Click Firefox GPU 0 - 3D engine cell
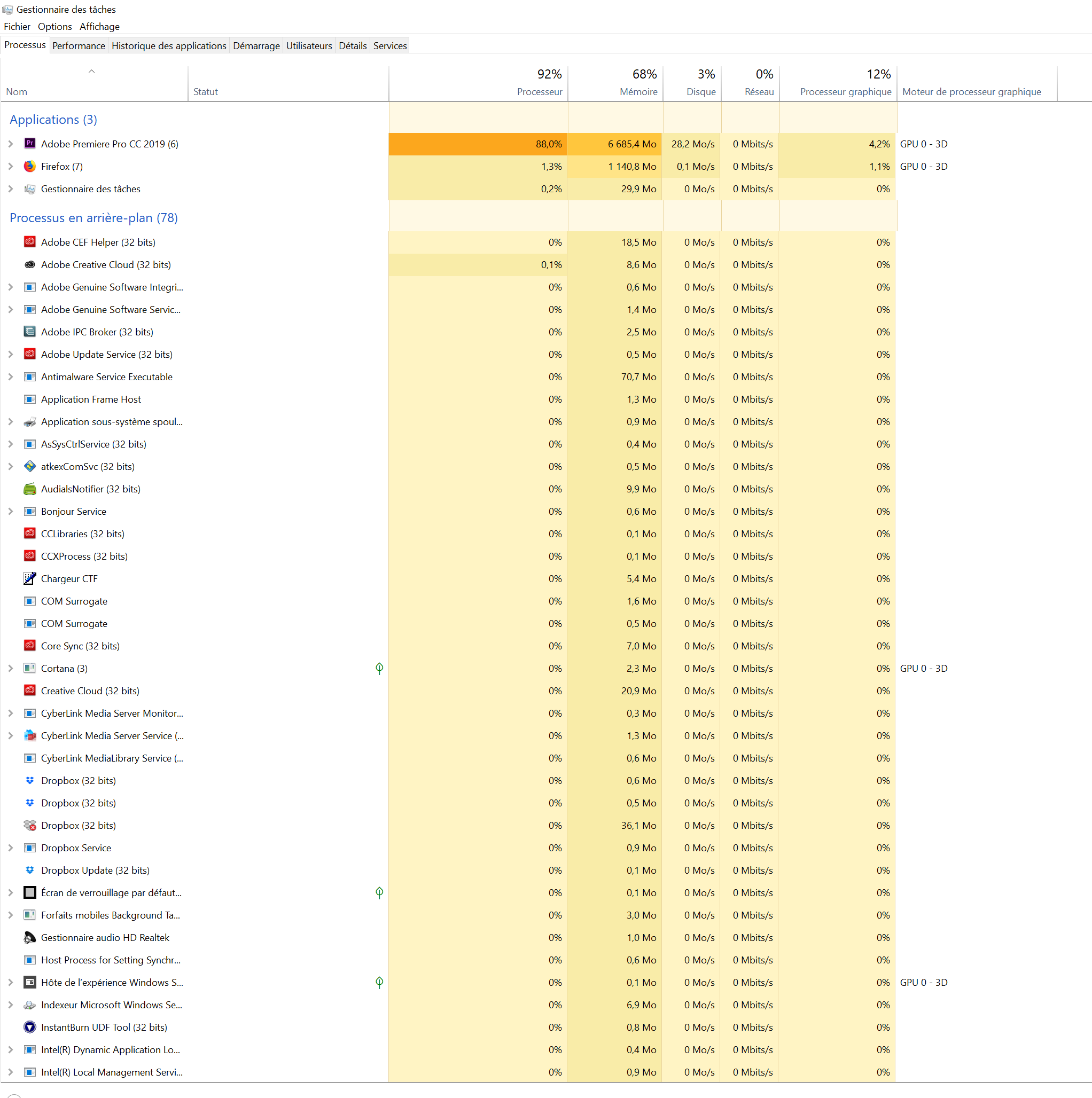The width and height of the screenshot is (1092, 1098). tap(924, 167)
